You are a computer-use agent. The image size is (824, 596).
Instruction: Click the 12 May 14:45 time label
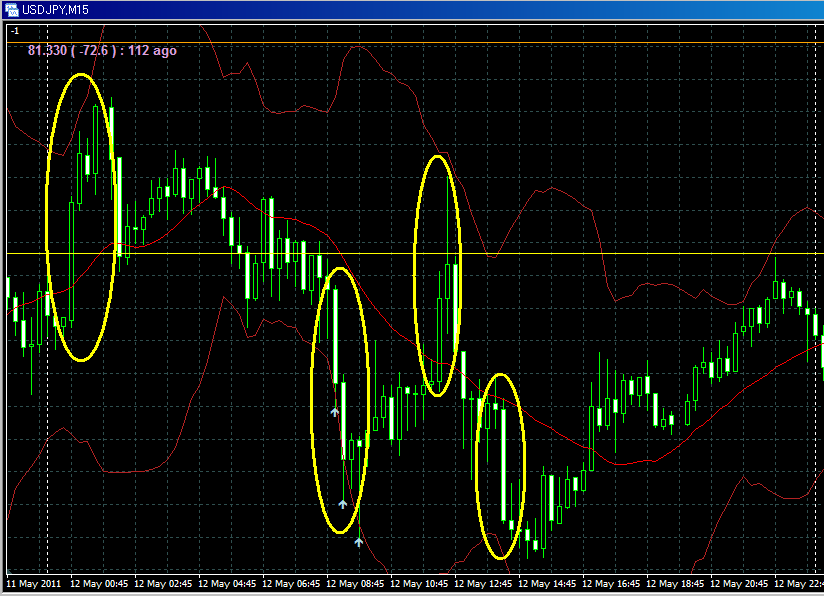click(x=549, y=583)
